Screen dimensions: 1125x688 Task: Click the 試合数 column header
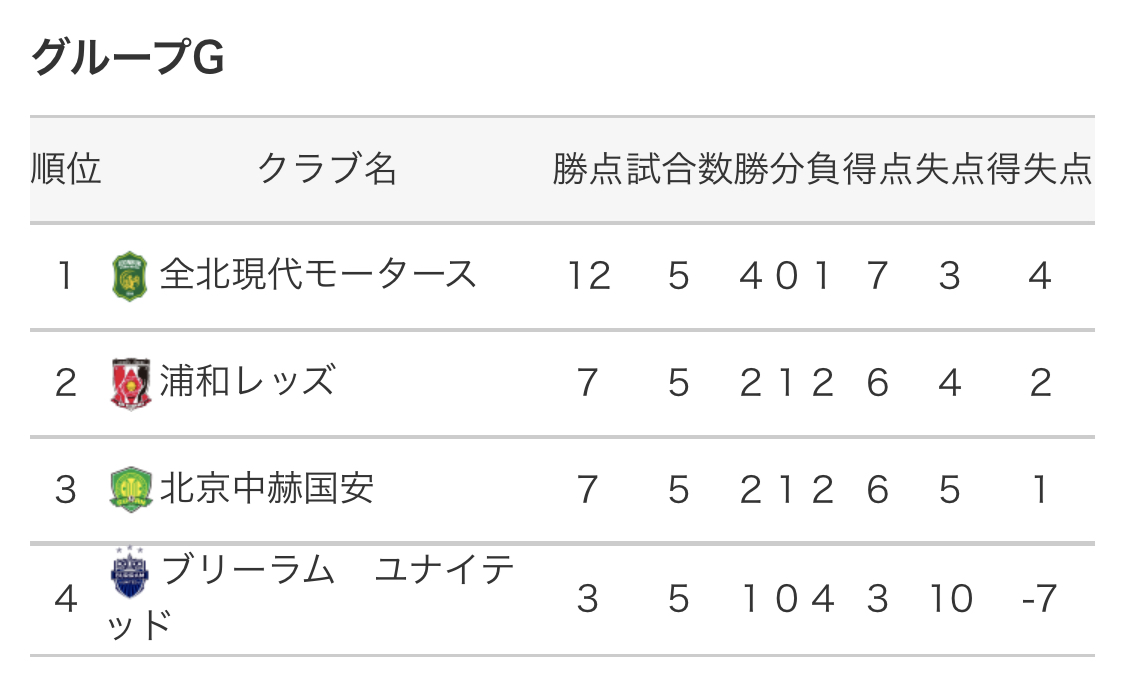click(x=678, y=170)
